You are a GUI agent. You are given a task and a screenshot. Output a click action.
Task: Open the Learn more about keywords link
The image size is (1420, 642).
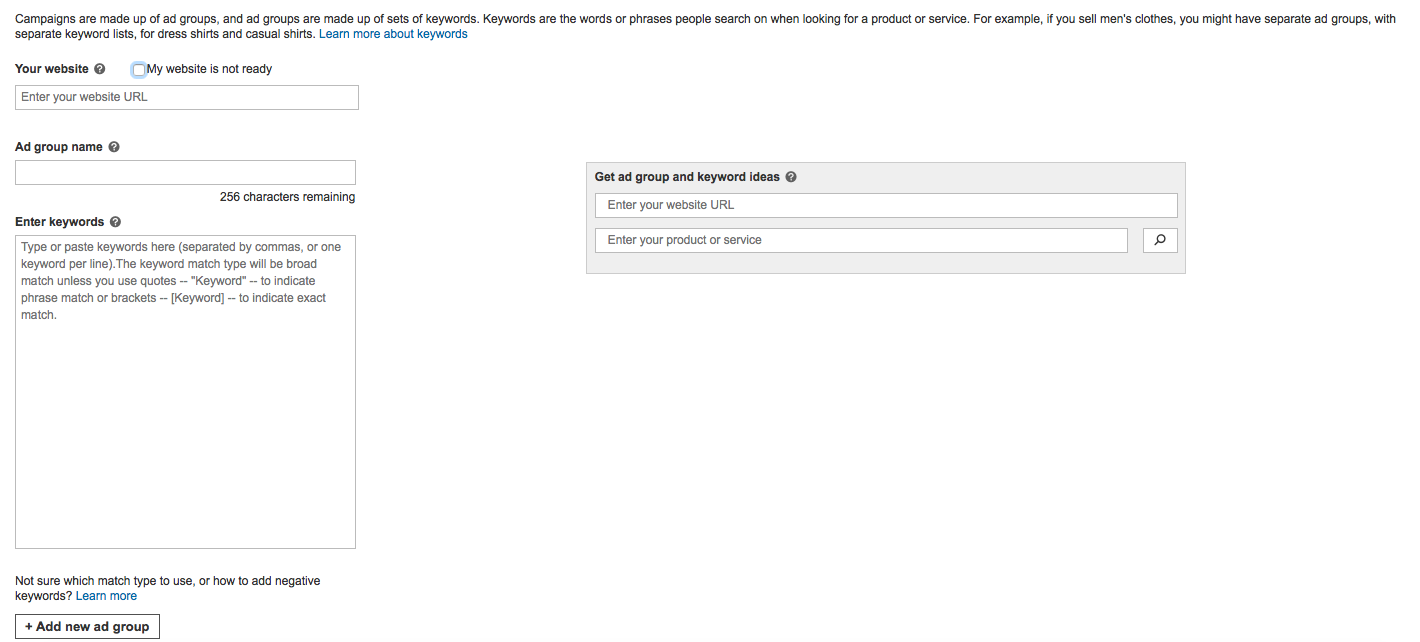[393, 34]
